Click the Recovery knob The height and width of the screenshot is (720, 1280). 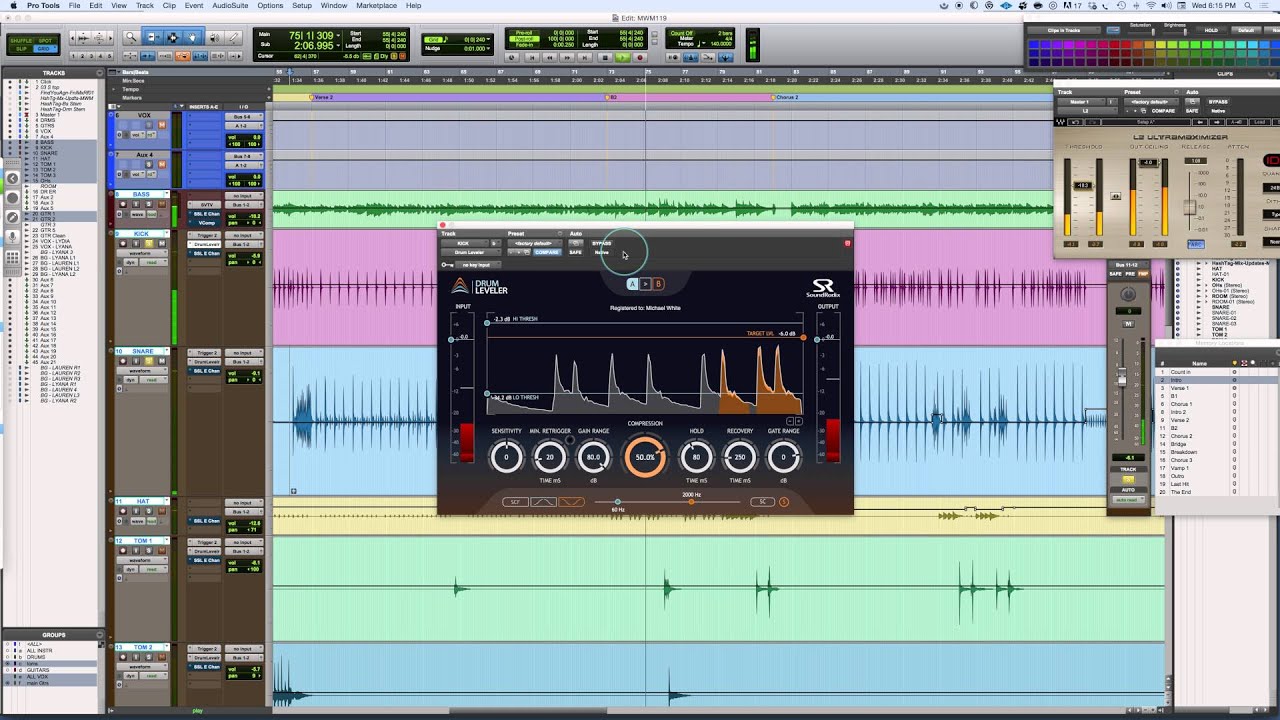tap(740, 457)
